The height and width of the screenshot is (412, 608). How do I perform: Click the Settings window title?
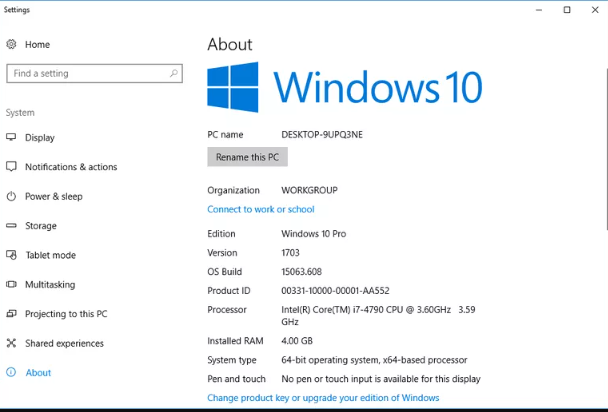point(17,10)
